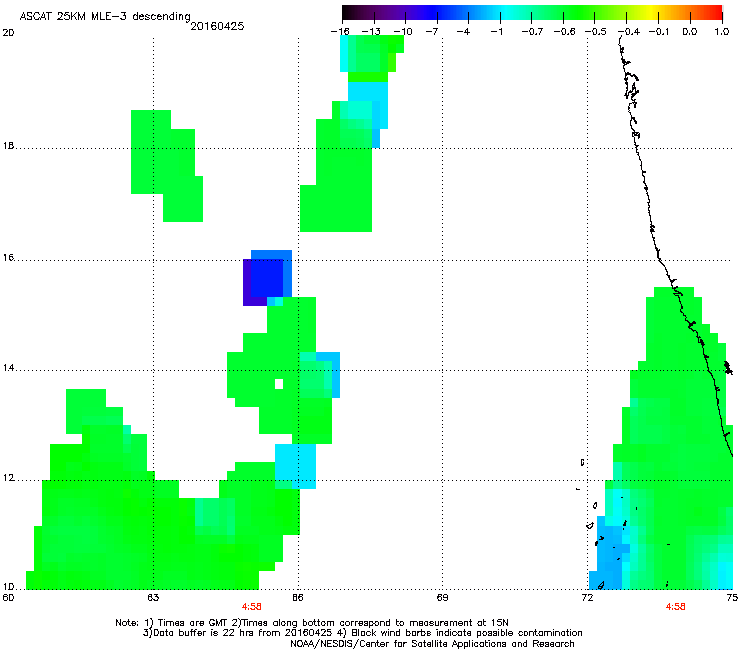Viewport: 740px width, 650px height.
Task: Click the red end of the color bar
Action: [714, 13]
